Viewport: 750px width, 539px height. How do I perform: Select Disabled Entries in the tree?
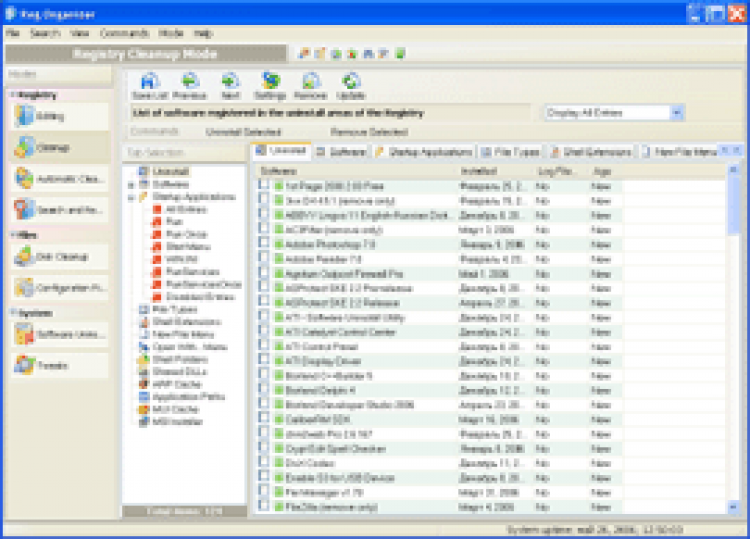pos(200,297)
